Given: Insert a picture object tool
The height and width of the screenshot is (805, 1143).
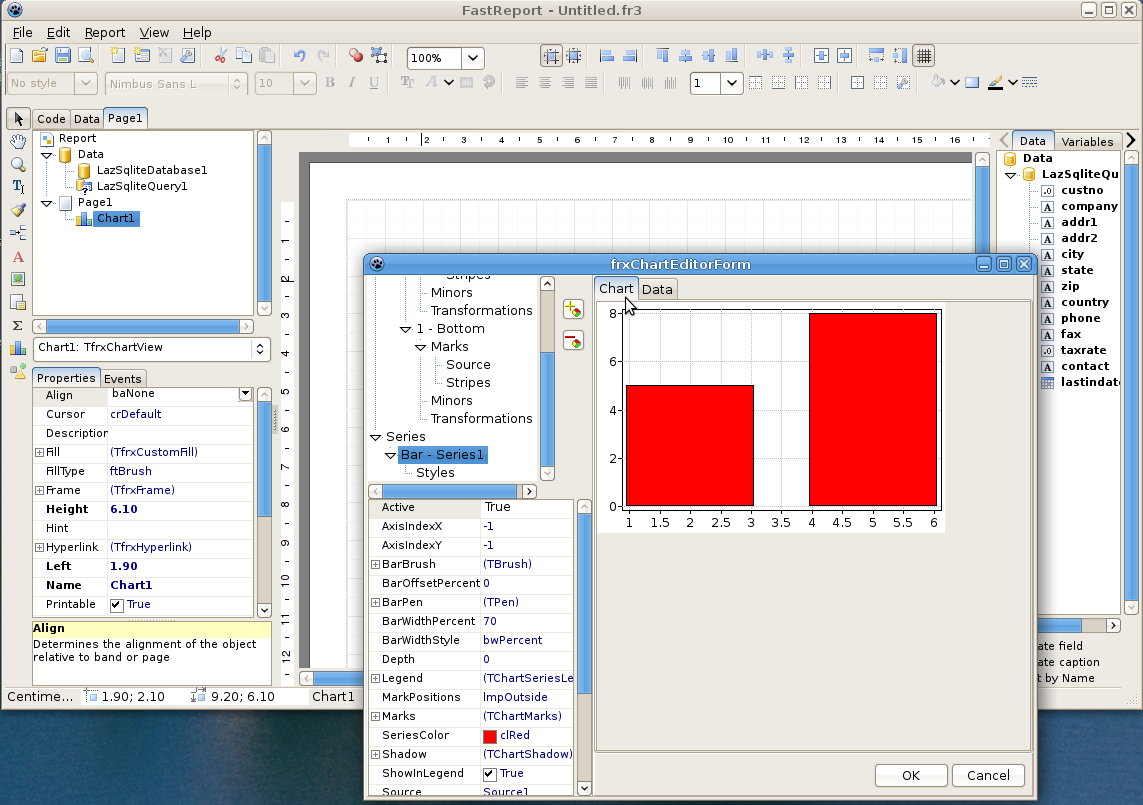Looking at the screenshot, I should click(x=18, y=279).
